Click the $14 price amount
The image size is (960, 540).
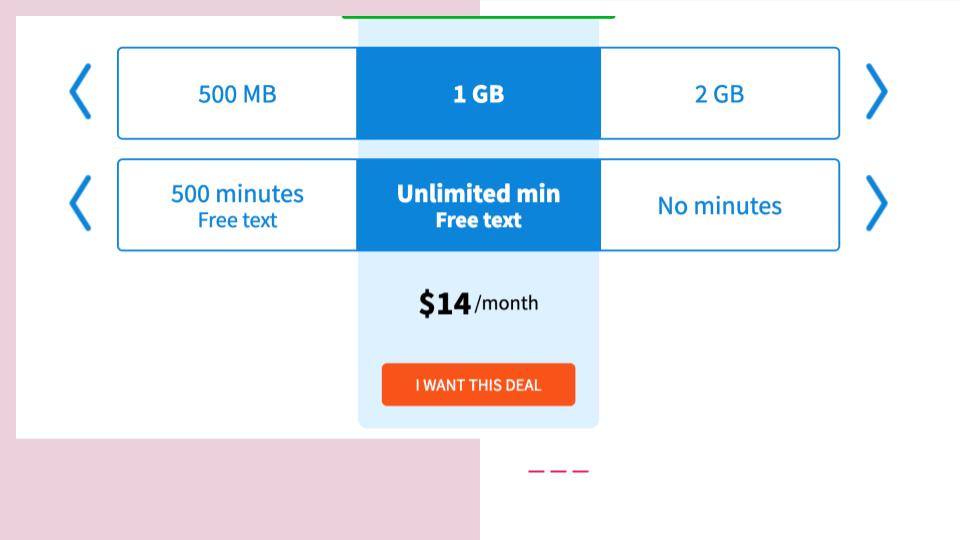[x=444, y=303]
